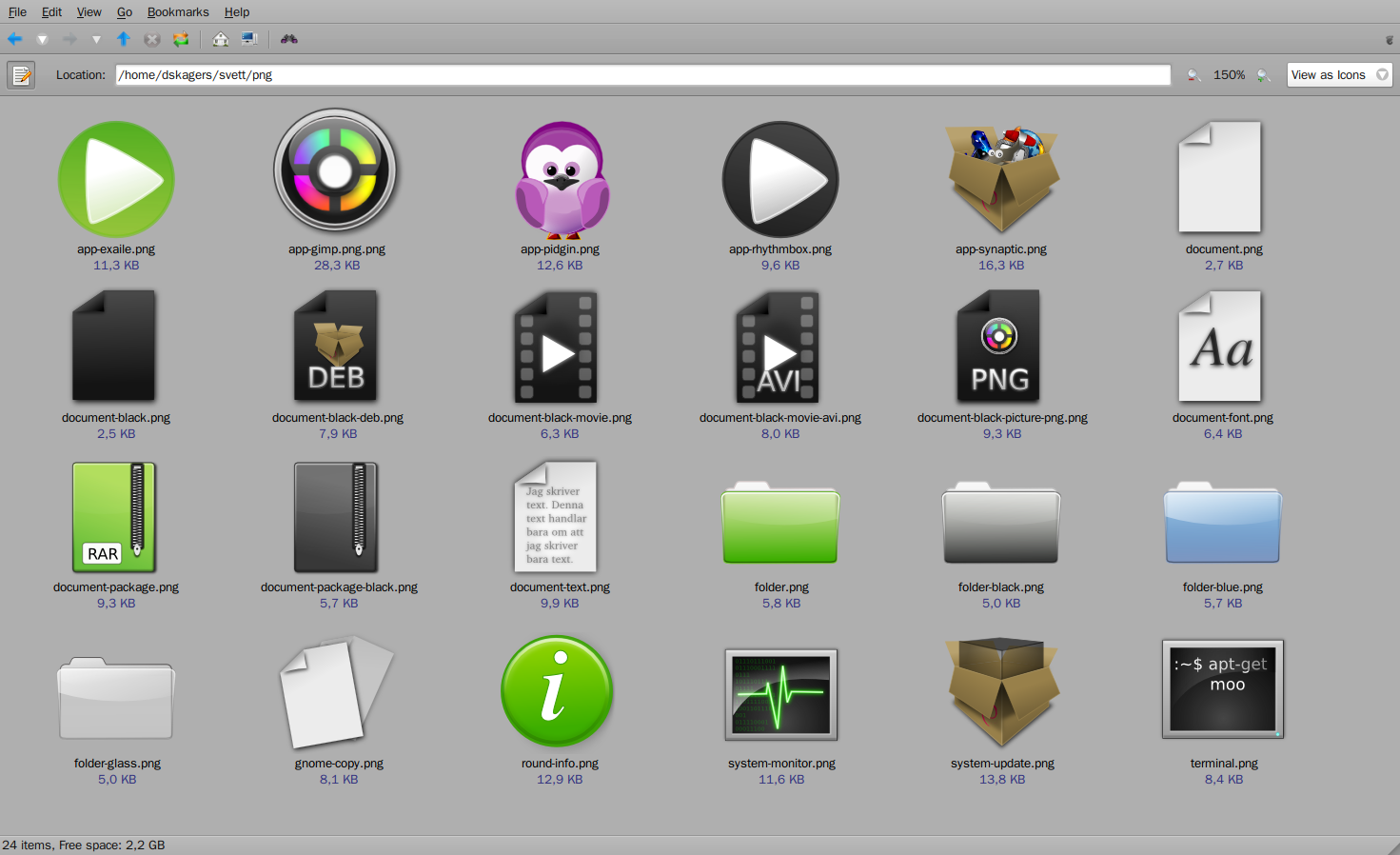Select document-font.png Aa icon
This screenshot has width=1400, height=855.
point(1220,347)
